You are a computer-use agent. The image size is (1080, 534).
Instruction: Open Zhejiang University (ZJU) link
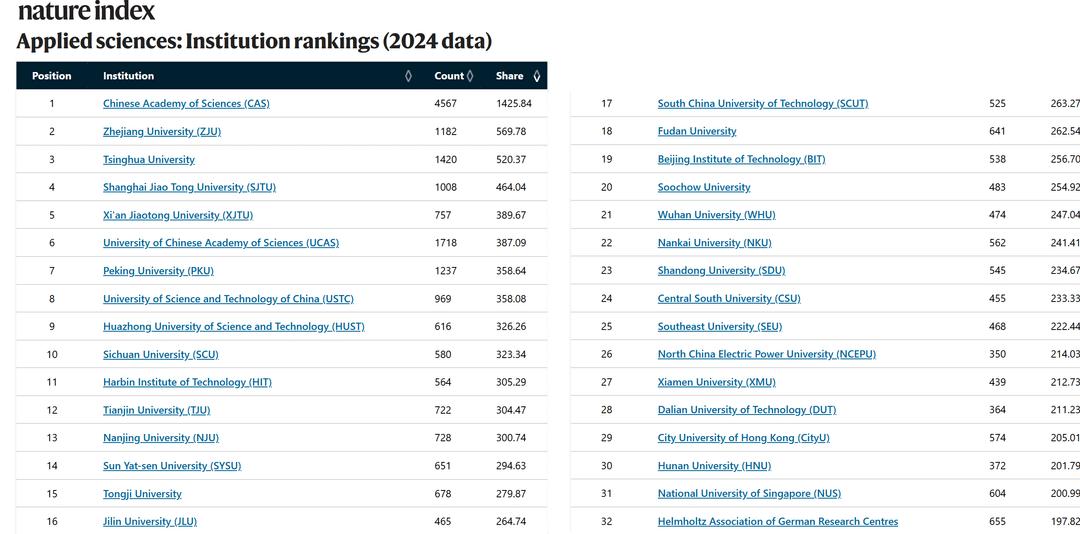162,132
